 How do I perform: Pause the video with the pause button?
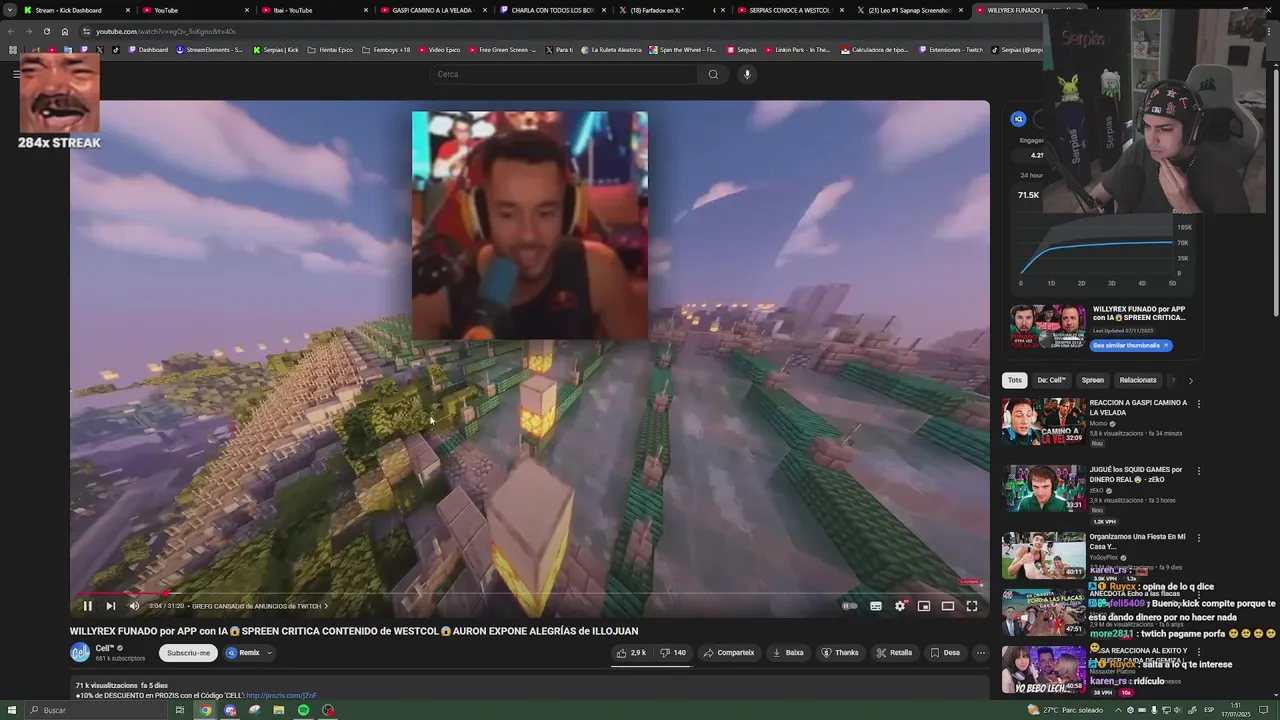click(87, 606)
